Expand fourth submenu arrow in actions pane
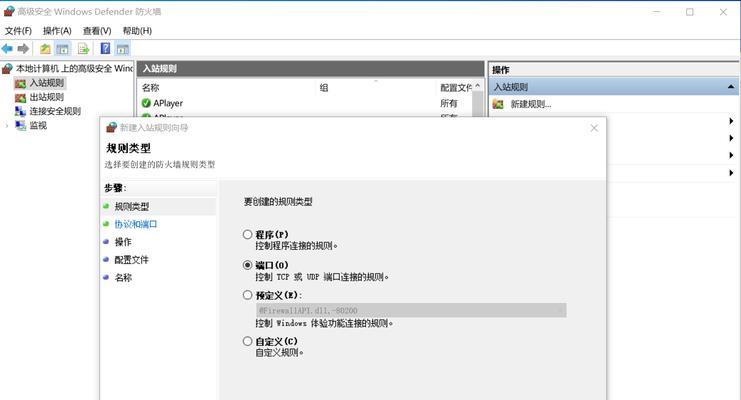This screenshot has height=400, width=741. coord(731,173)
